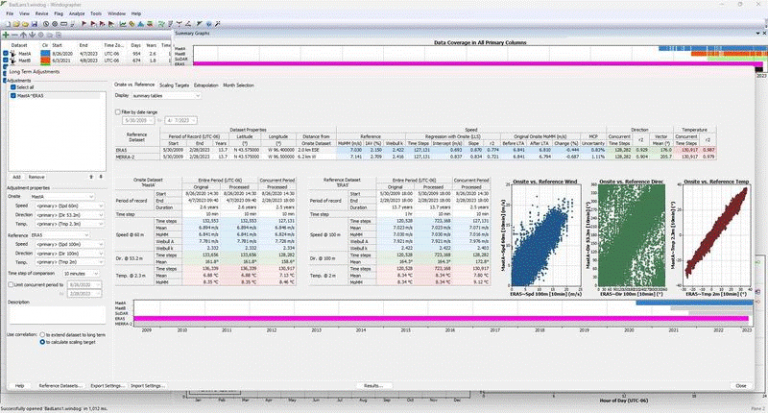This screenshot has width=768, height=413.
Task: Click the New file toolbar icon
Action: coord(6,24)
